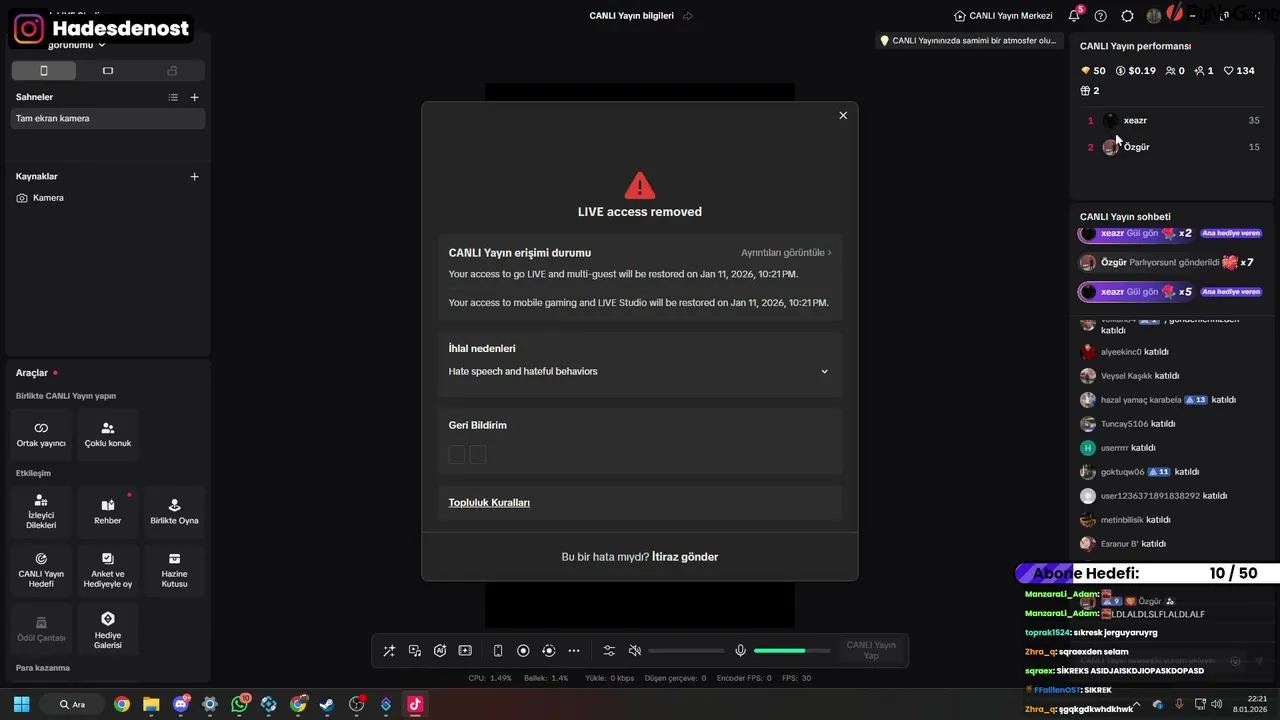
Task: Click the record button in bottom toolbar
Action: [523, 651]
